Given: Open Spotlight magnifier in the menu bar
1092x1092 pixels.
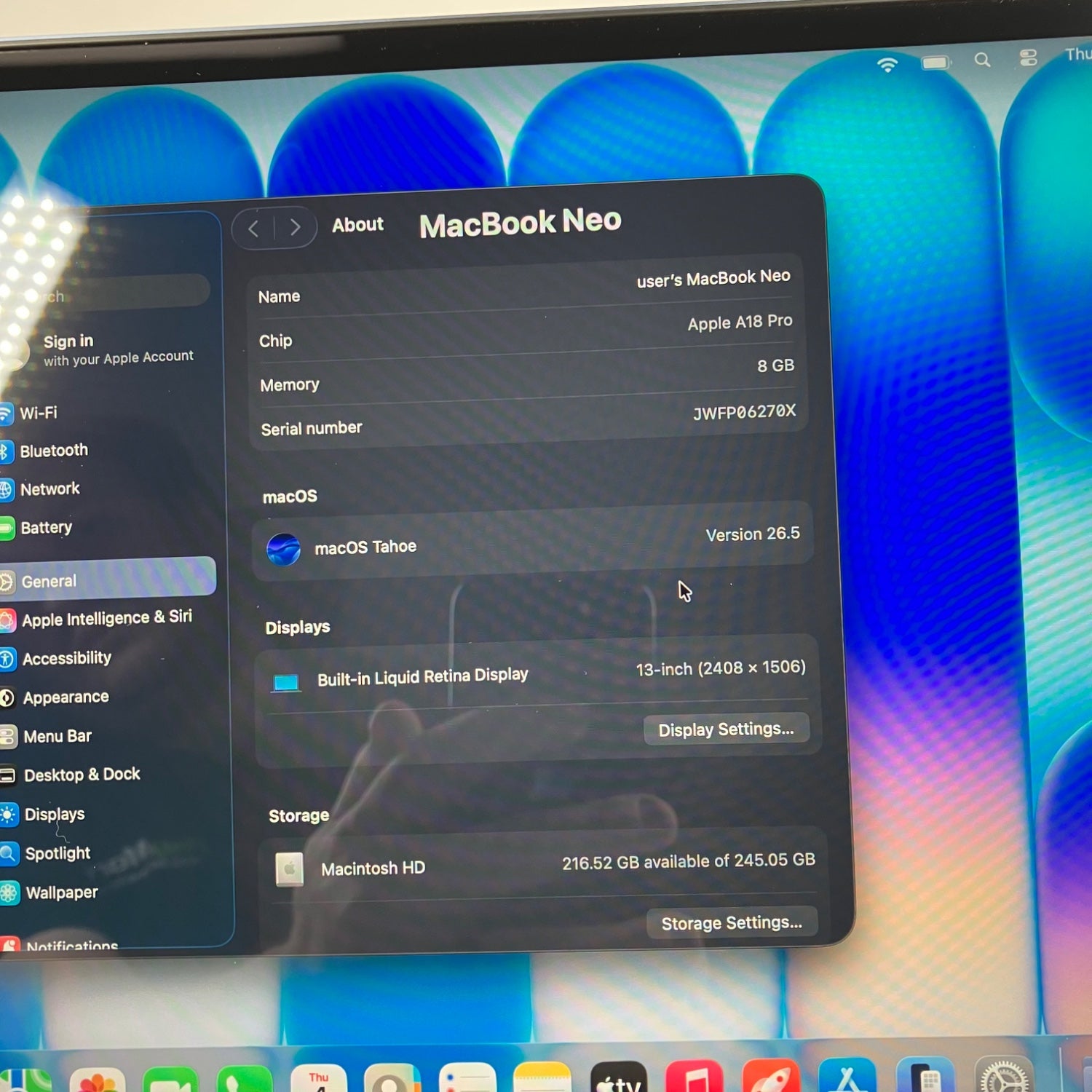Looking at the screenshot, I should 982,60.
